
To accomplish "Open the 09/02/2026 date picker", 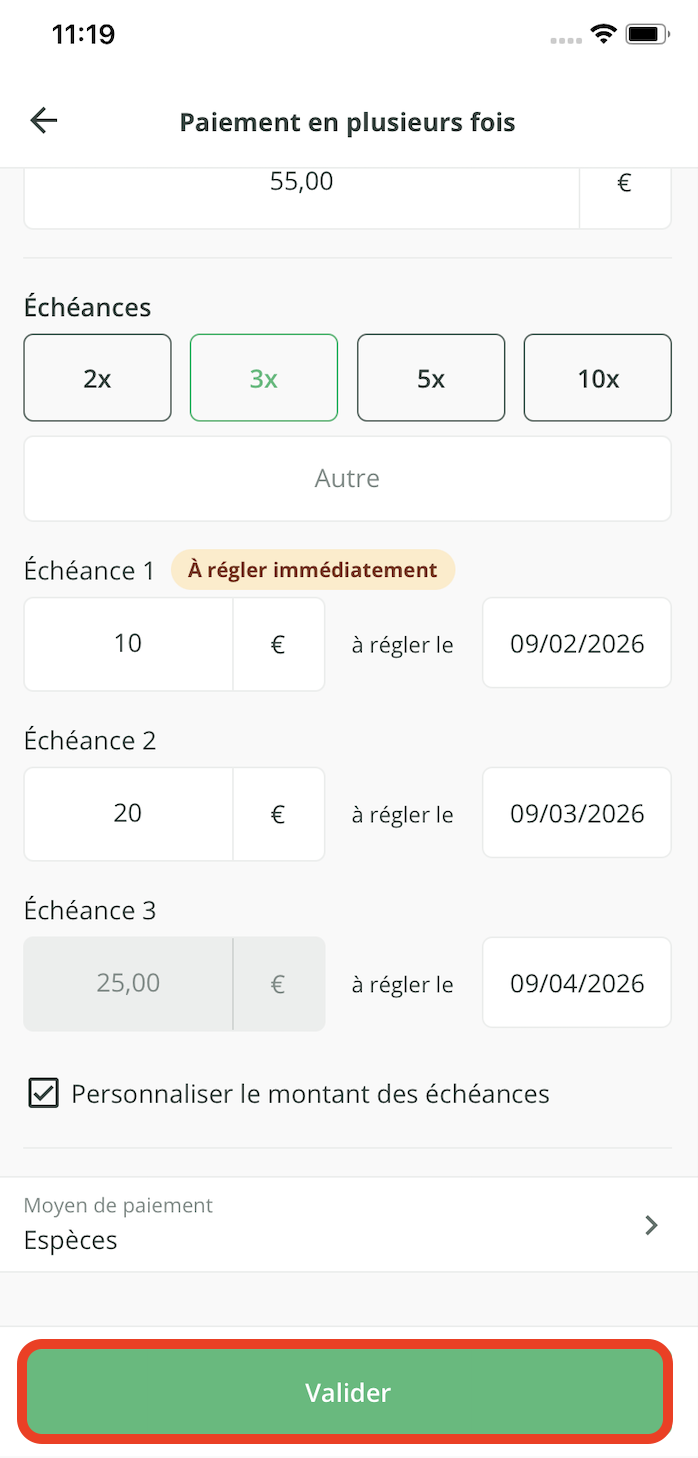I will [x=577, y=644].
